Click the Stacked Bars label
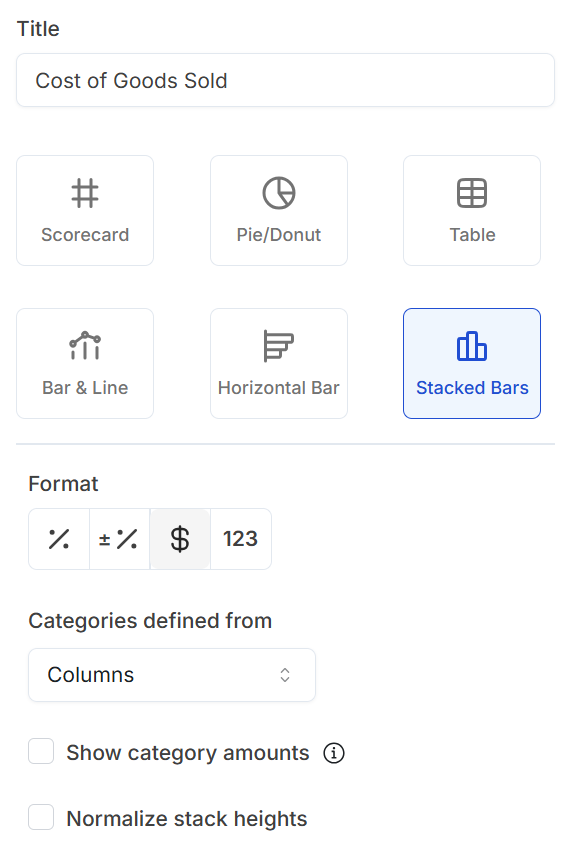 472,388
